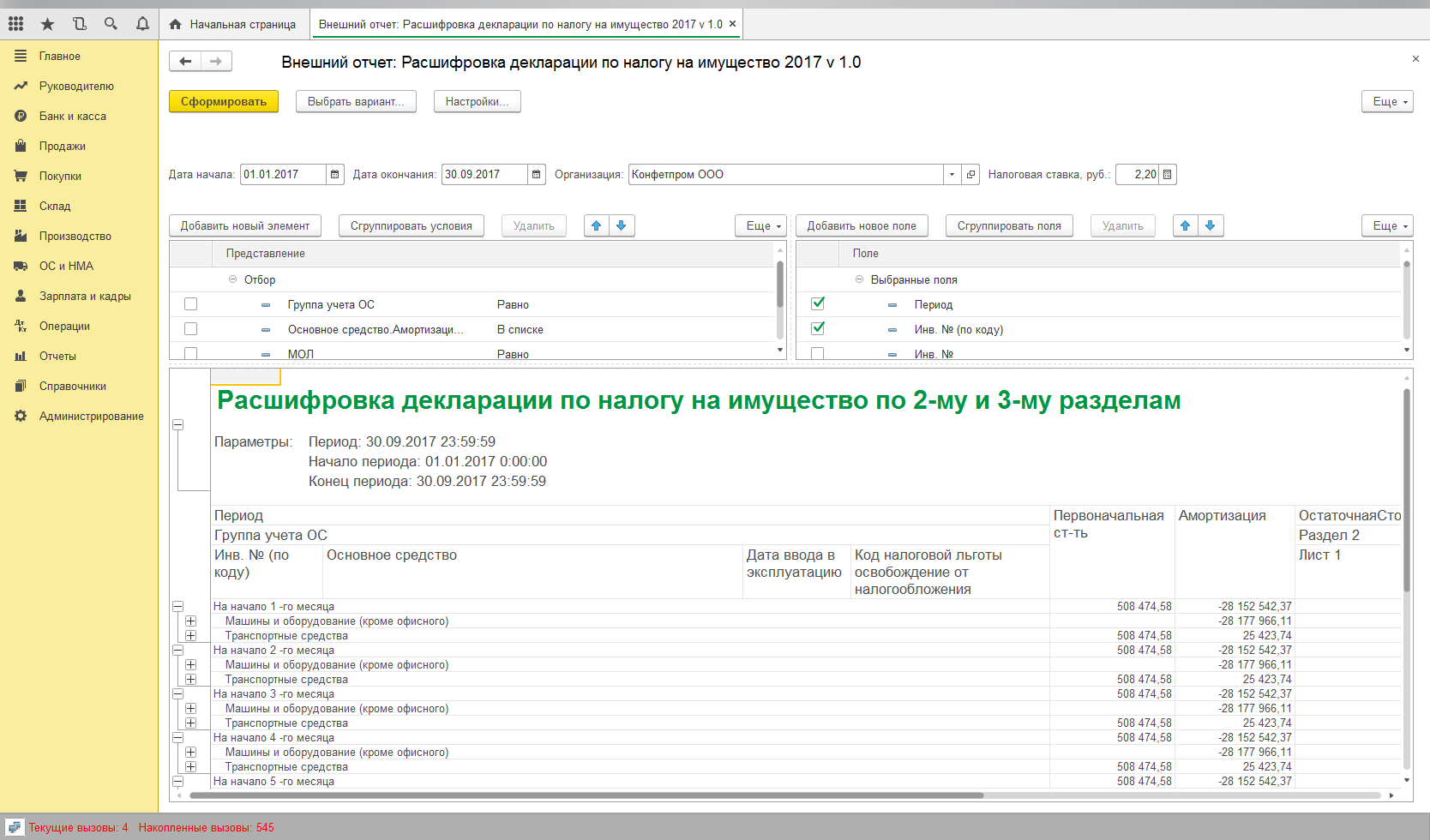The height and width of the screenshot is (840, 1430).
Task: Move selected field down arrow
Action: [x=1211, y=225]
